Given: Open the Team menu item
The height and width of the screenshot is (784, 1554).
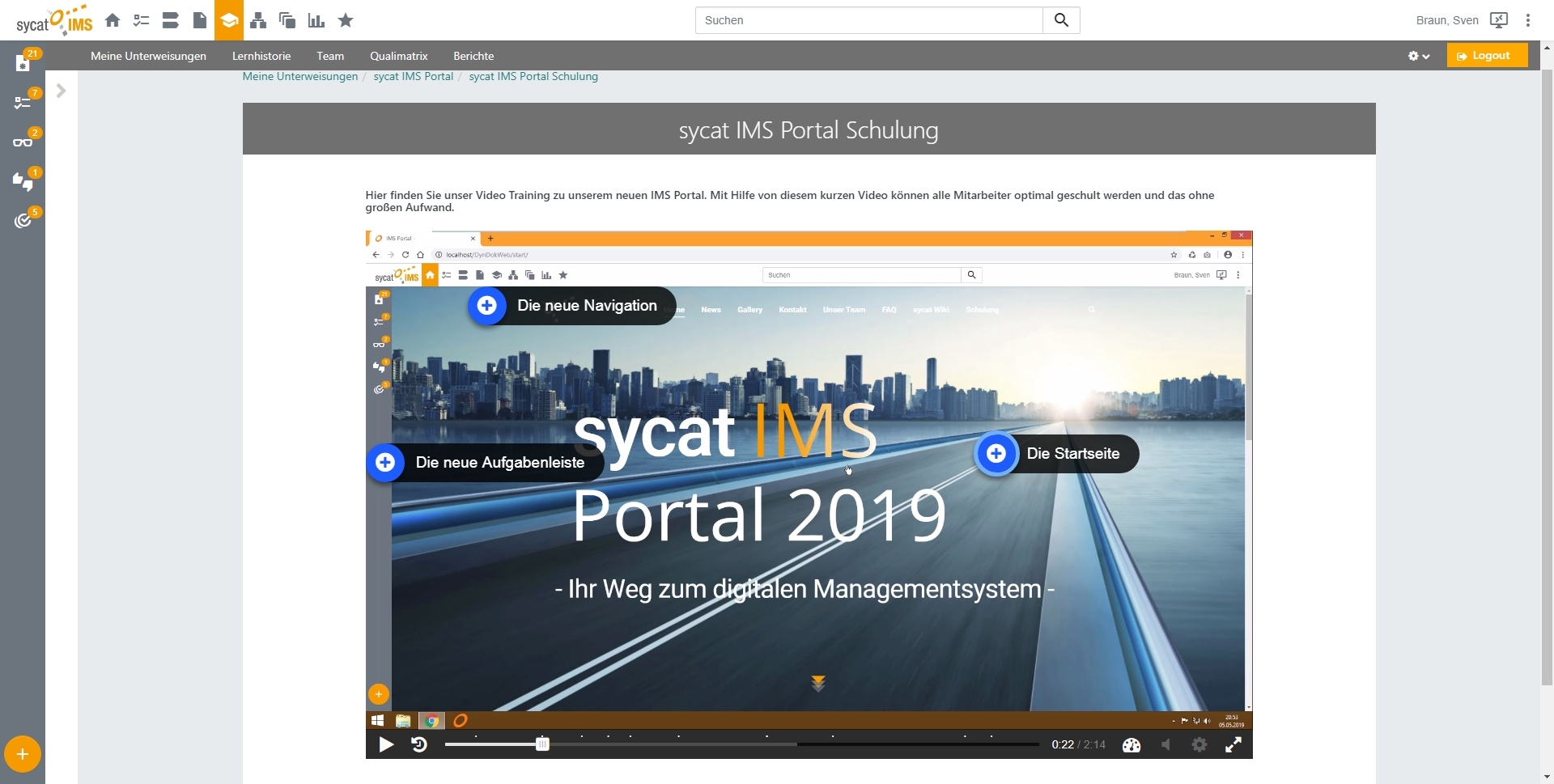Looking at the screenshot, I should click(330, 56).
